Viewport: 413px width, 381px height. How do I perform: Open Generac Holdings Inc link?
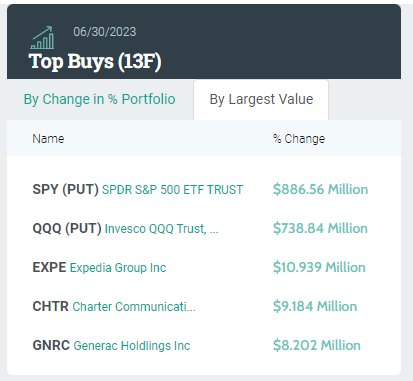click(x=132, y=346)
